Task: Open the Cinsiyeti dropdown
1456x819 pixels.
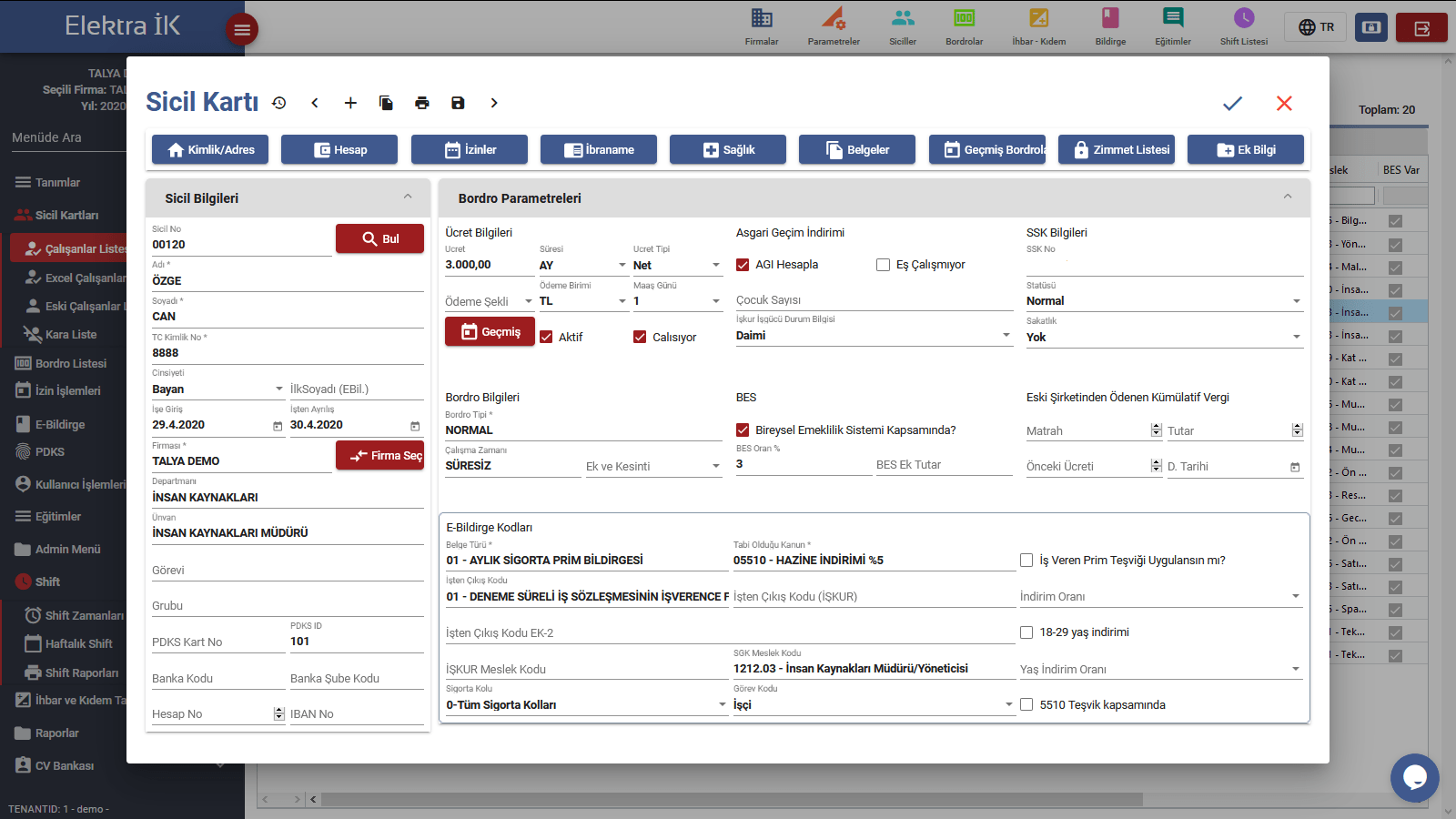Action: [218, 389]
